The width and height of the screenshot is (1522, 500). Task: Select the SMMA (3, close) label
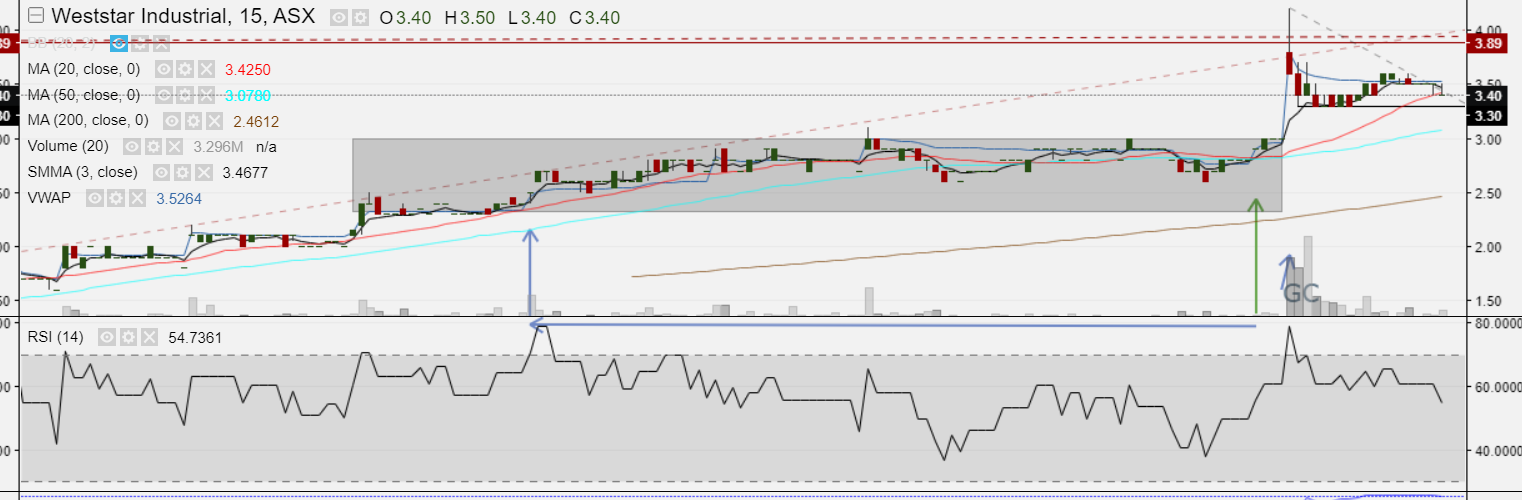pos(83,173)
